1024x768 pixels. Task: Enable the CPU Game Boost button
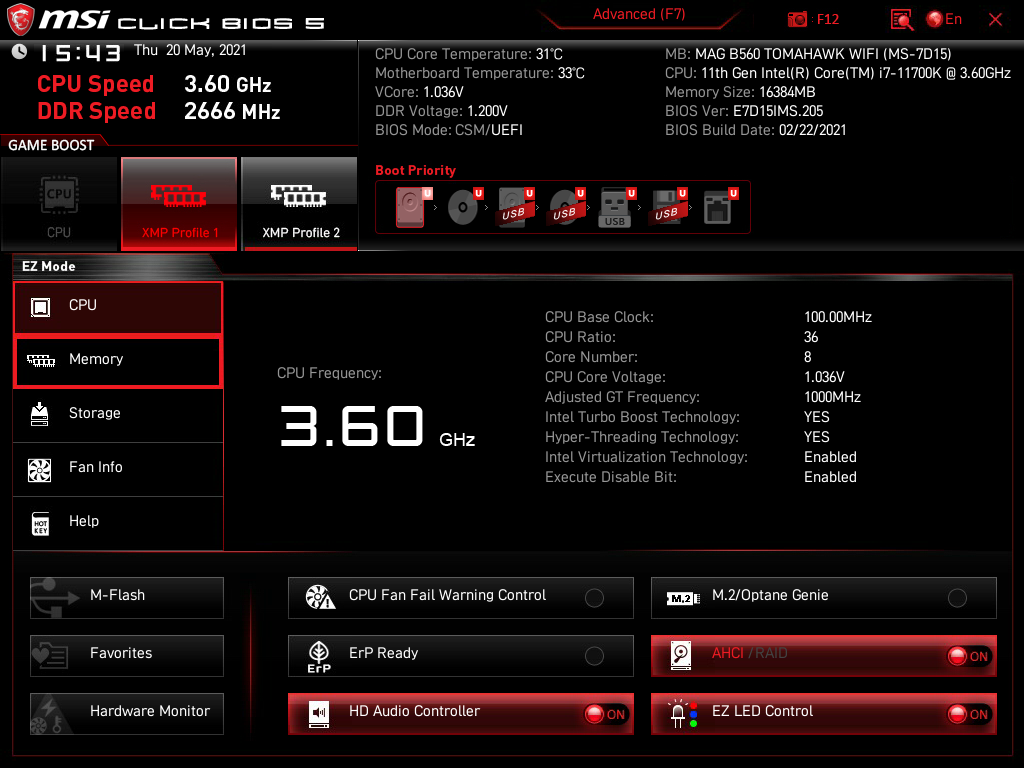point(59,204)
